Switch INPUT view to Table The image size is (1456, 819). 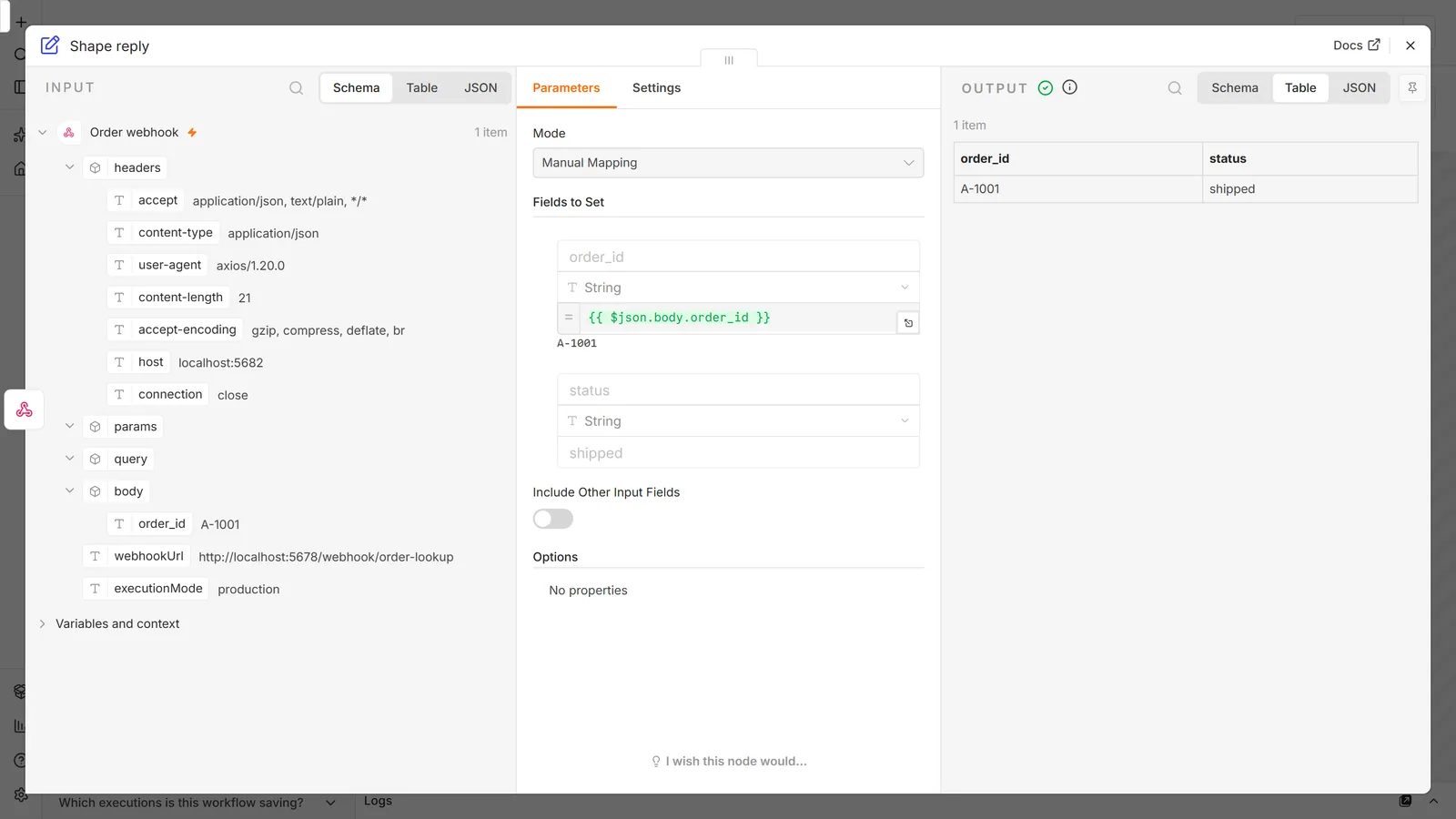(421, 88)
